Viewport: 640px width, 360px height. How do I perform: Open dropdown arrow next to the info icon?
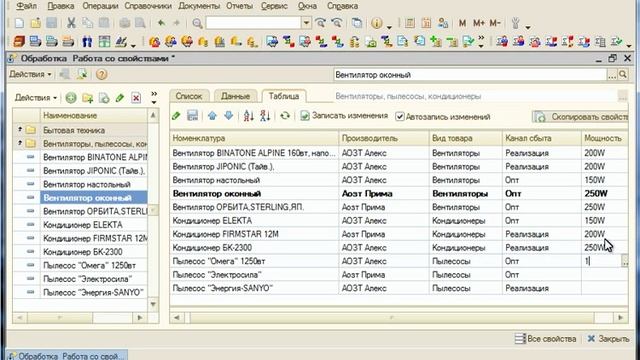(389, 27)
